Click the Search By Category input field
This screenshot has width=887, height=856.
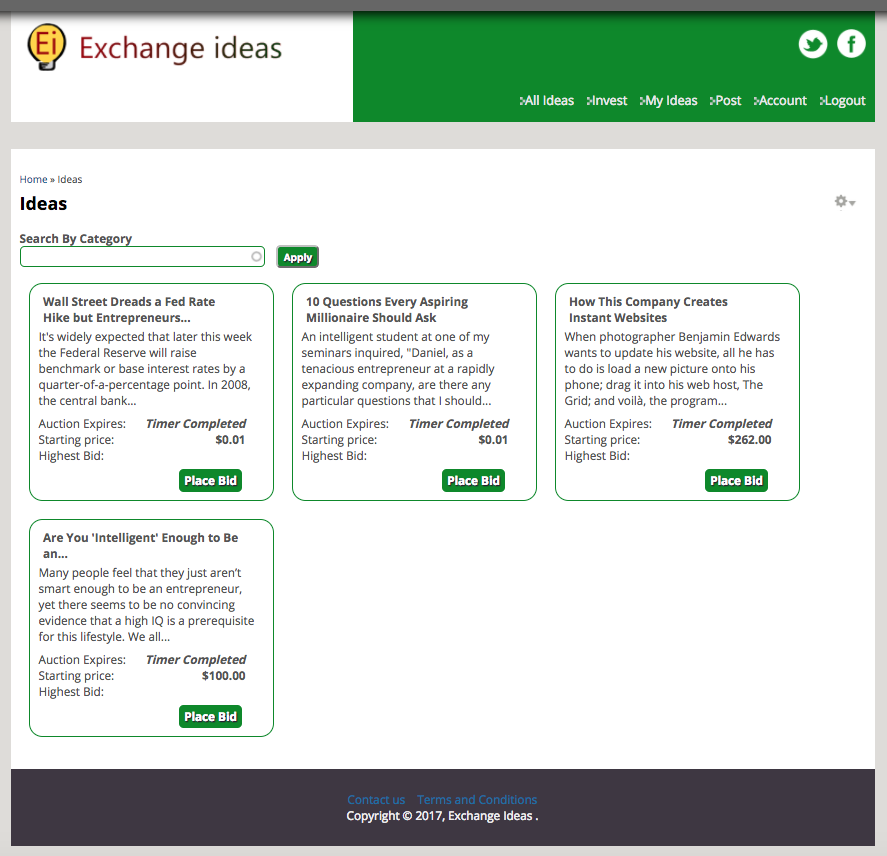coord(135,257)
